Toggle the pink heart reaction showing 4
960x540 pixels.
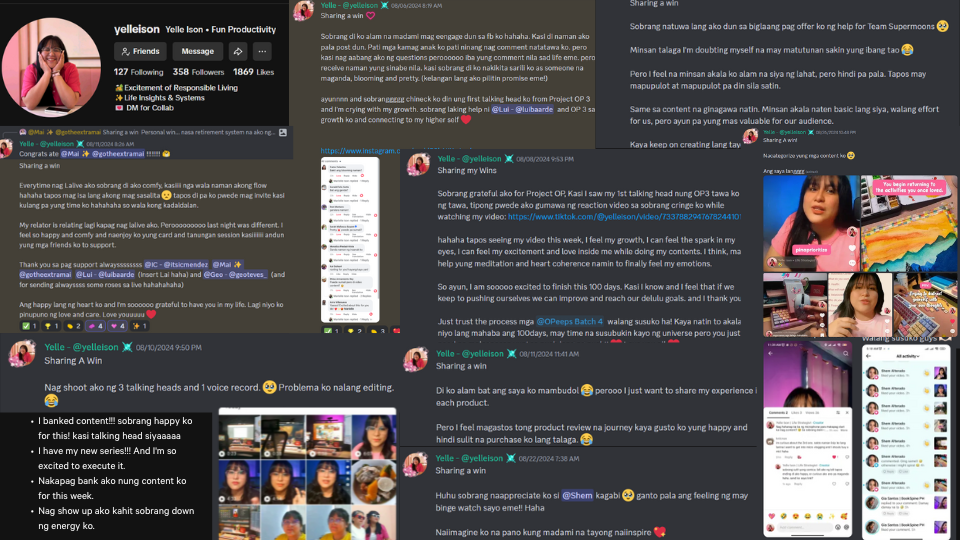point(116,326)
